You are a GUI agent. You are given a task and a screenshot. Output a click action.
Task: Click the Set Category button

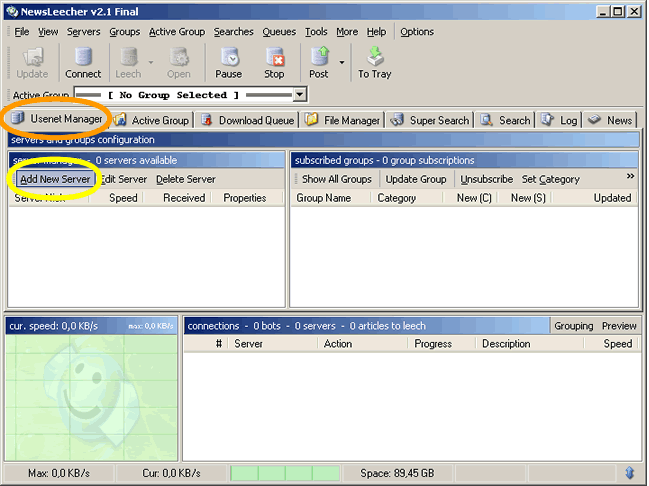(x=551, y=179)
